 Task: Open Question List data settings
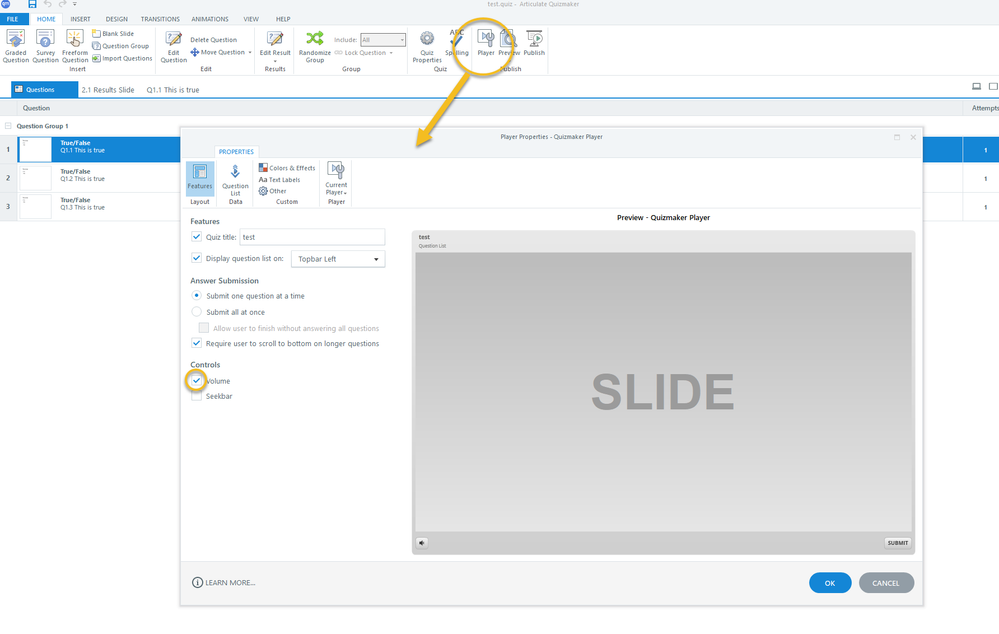coord(235,180)
